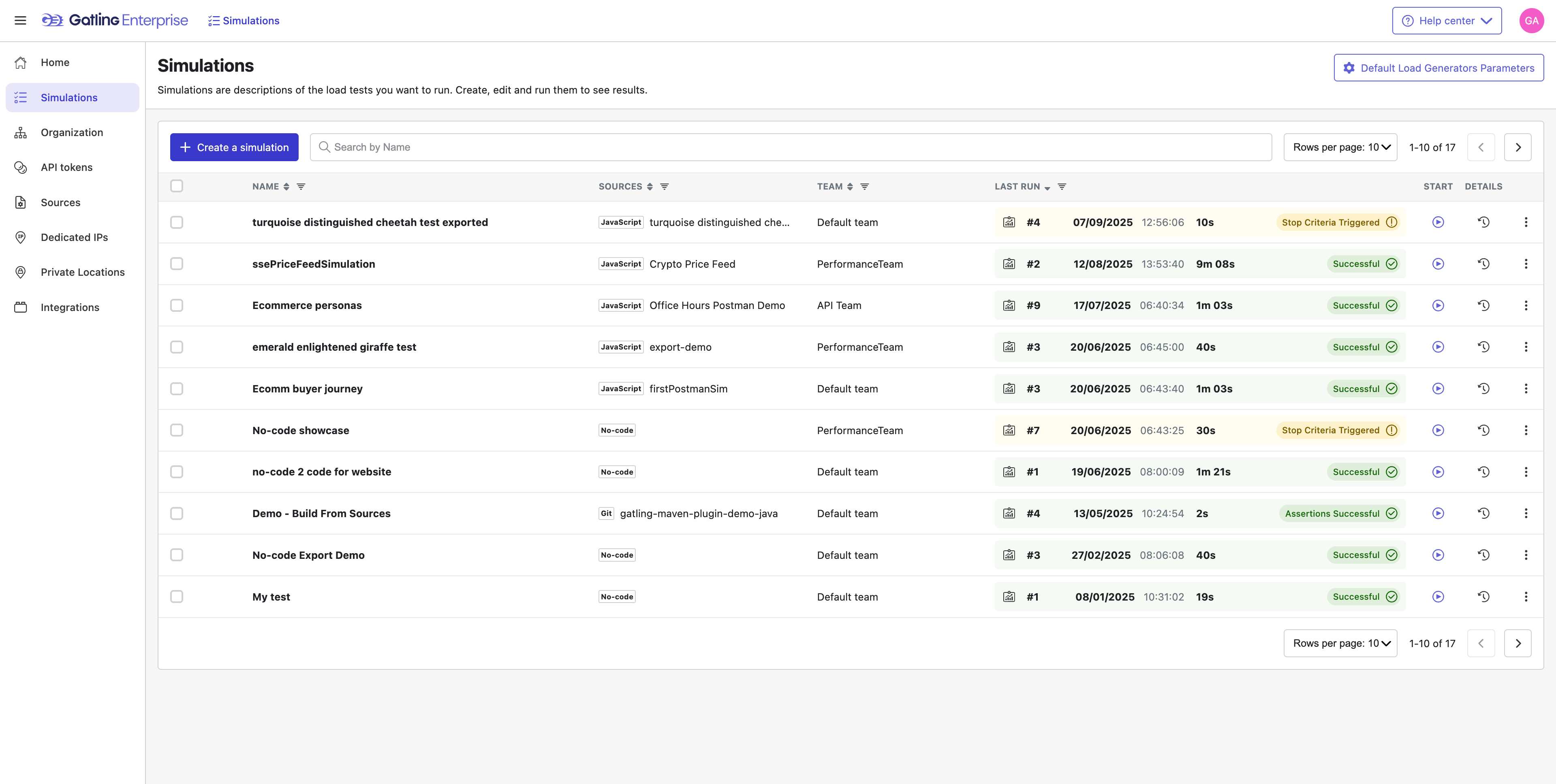Open run history for the Ecommerce personas row
The height and width of the screenshot is (784, 1556).
[x=1483, y=305]
